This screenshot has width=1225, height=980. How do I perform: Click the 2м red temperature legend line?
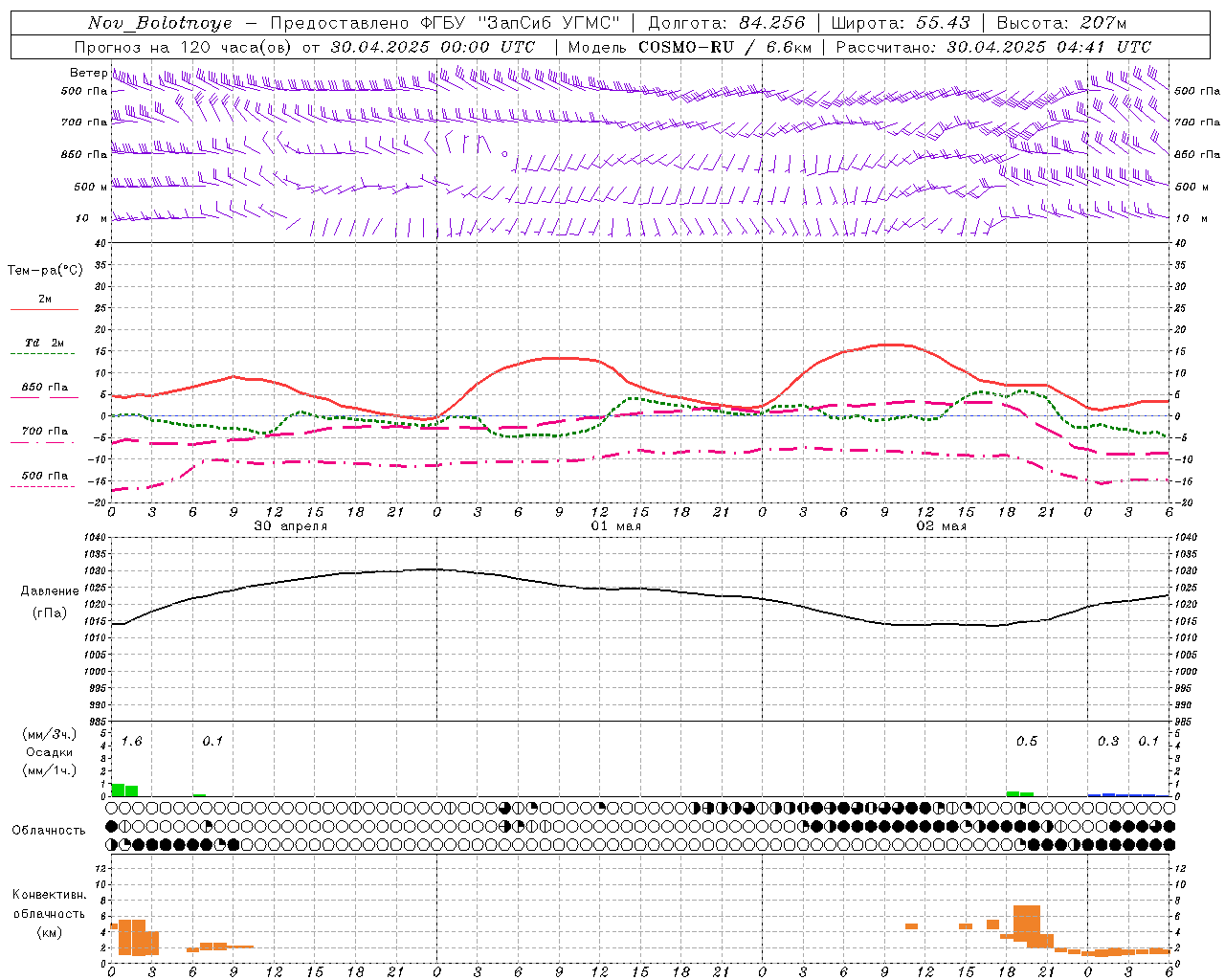pyautogui.click(x=44, y=309)
